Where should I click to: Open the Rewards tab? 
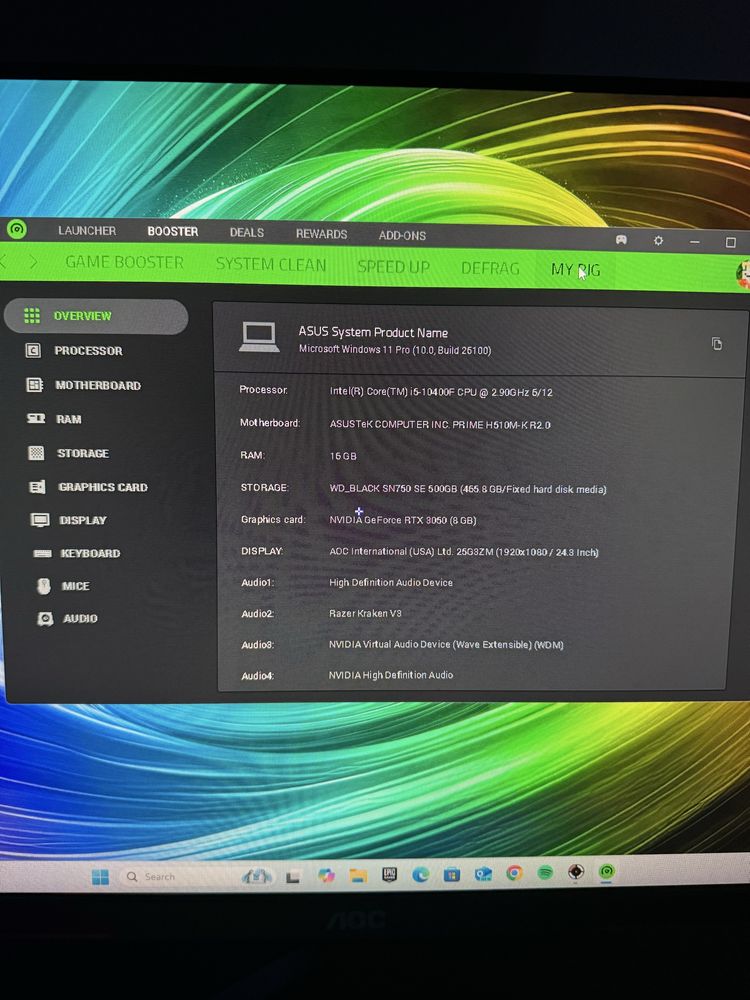point(321,233)
